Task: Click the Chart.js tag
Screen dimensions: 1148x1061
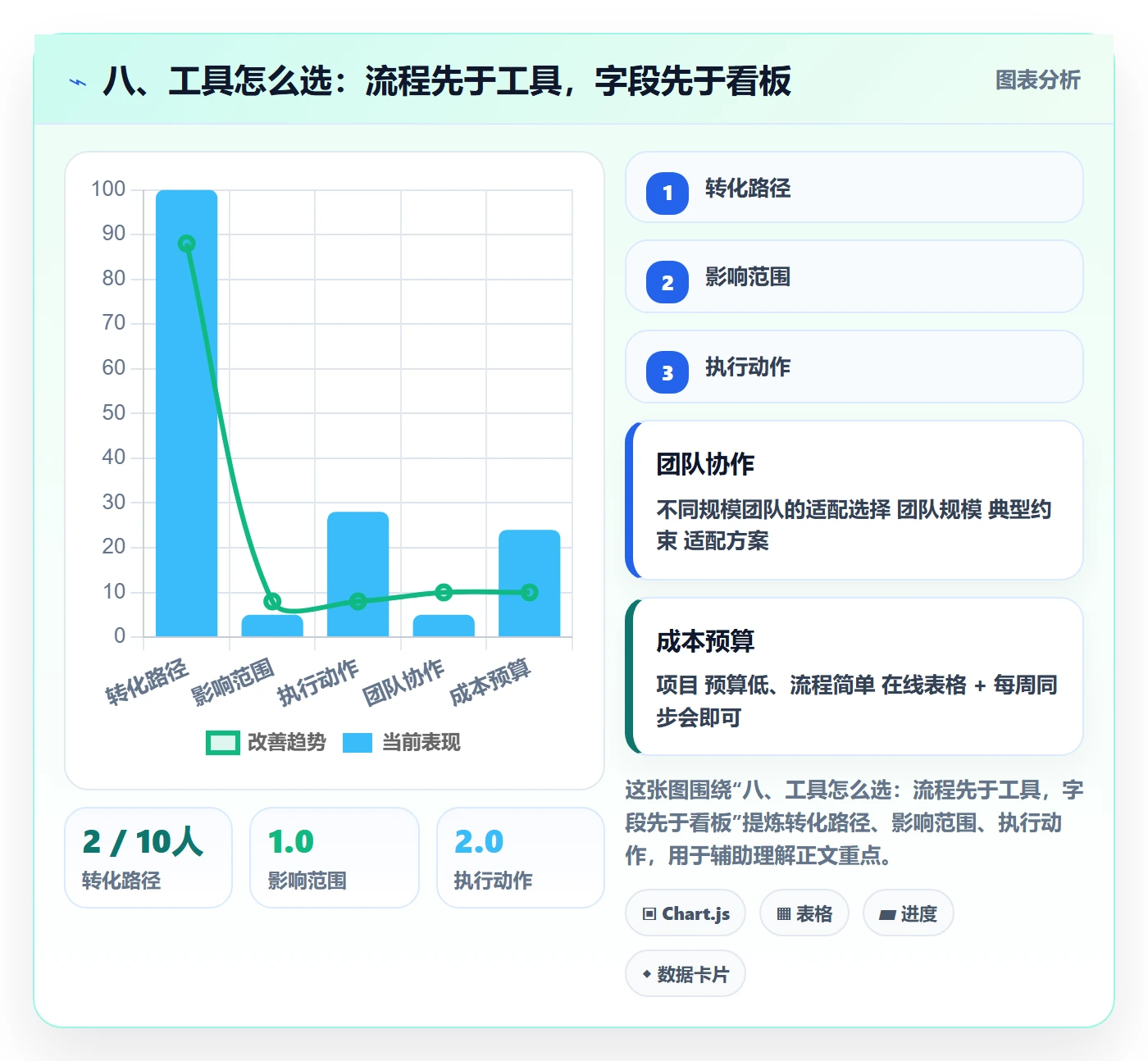Action: [686, 913]
